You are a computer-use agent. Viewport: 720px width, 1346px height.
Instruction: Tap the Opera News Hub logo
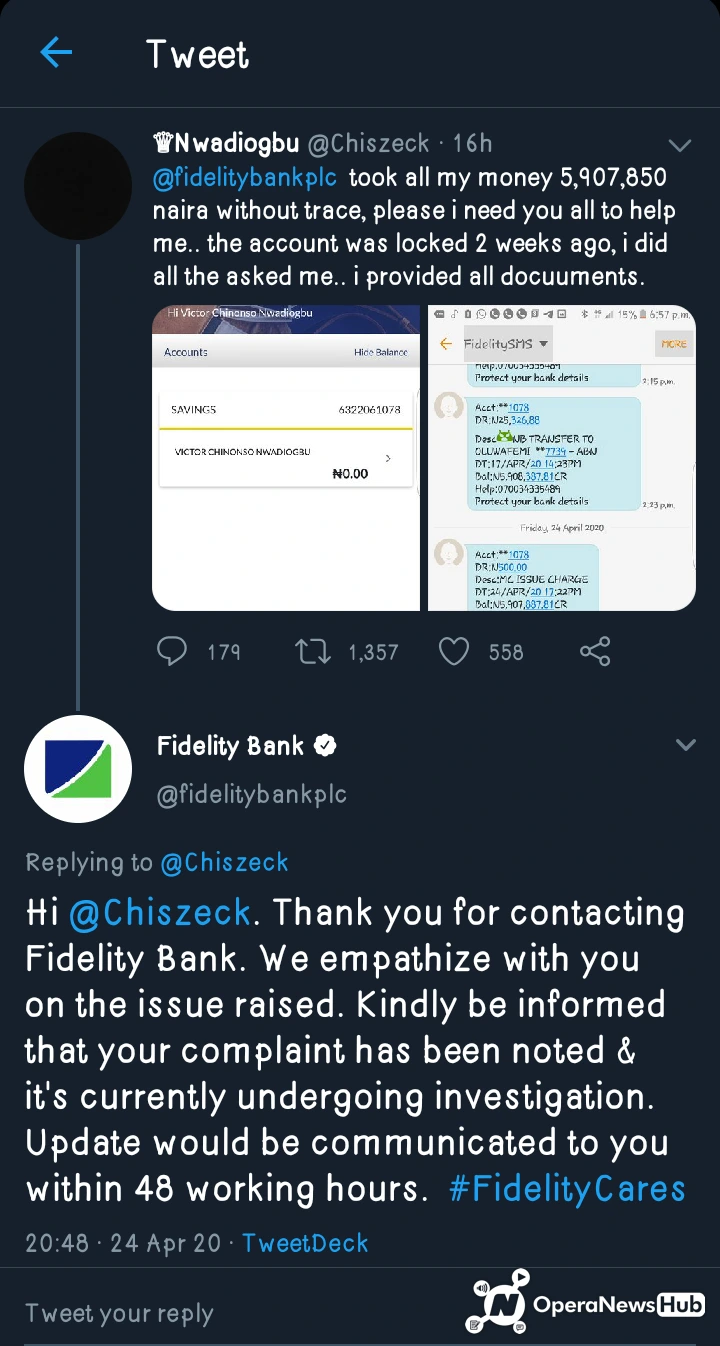(586, 1302)
